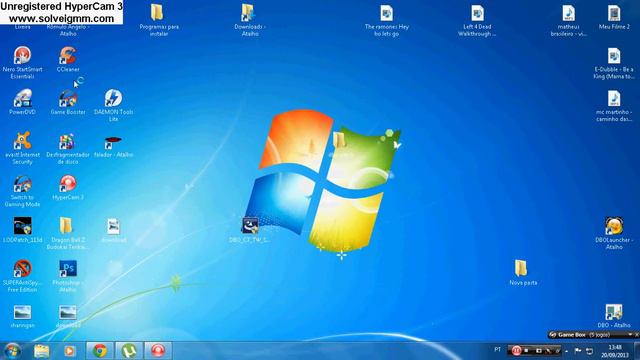Select SUPERAntiSpyware Free Edition shortcut
The height and width of the screenshot is (360, 640).
[x=22, y=276]
